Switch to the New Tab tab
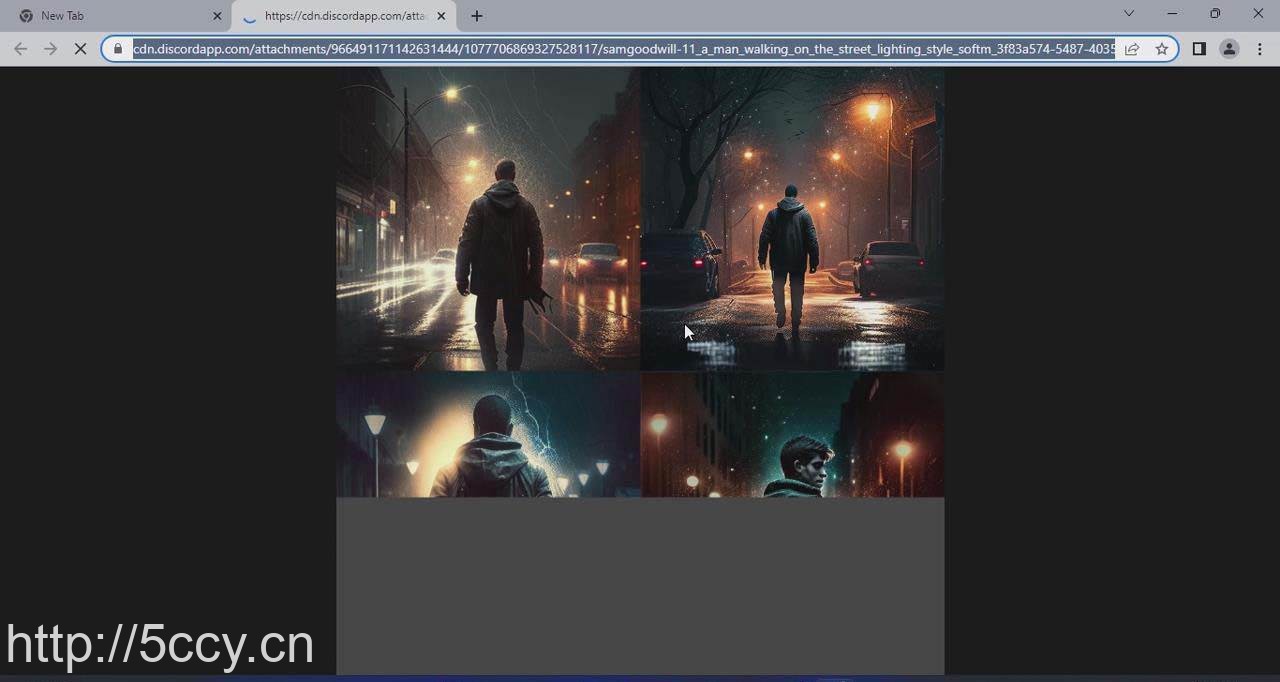 [x=110, y=16]
